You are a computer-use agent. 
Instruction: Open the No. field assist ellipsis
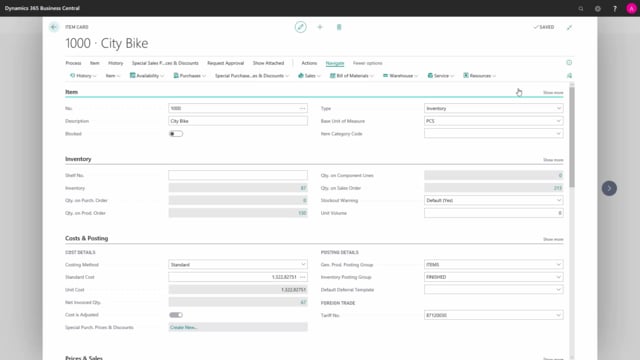[x=302, y=108]
